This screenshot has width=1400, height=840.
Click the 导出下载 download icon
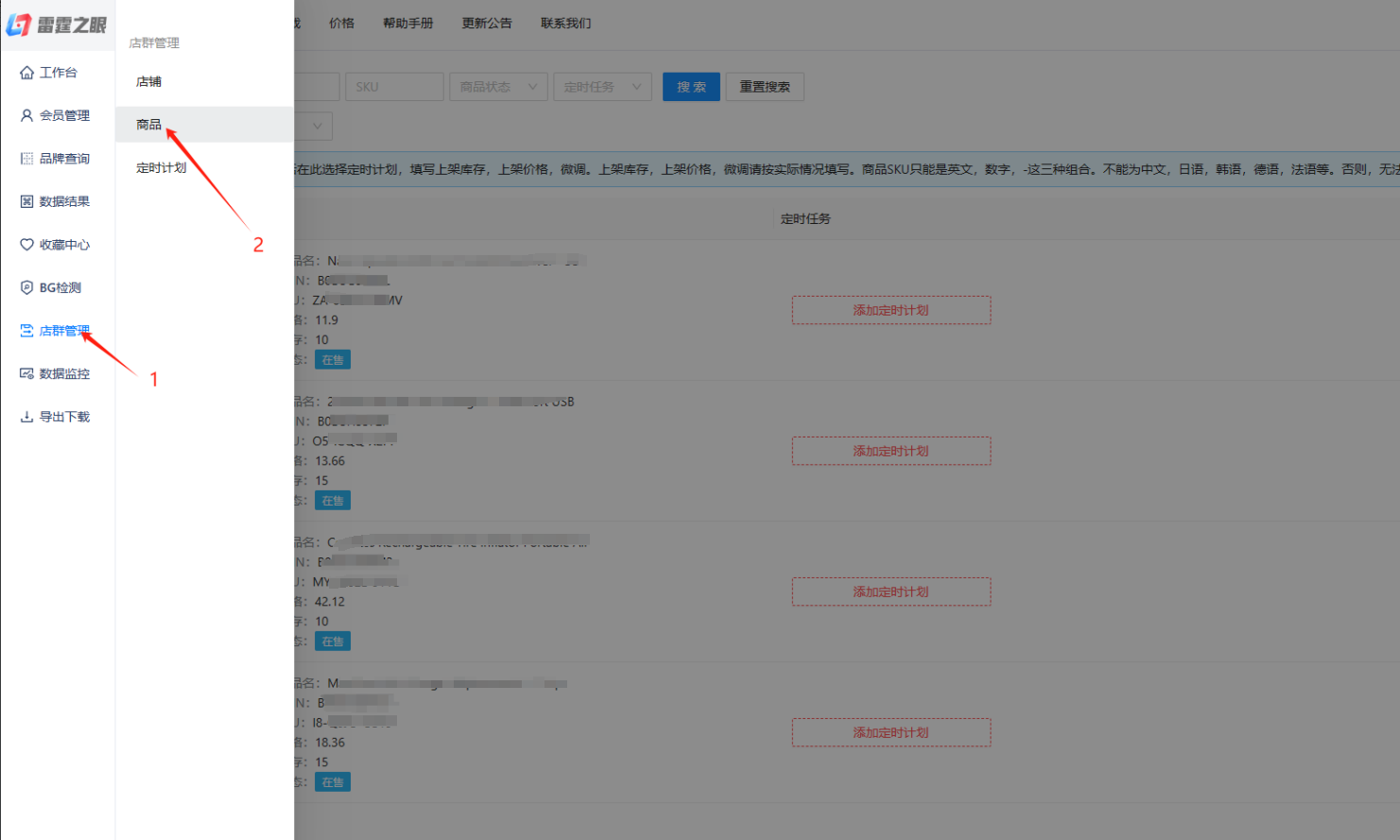click(26, 417)
